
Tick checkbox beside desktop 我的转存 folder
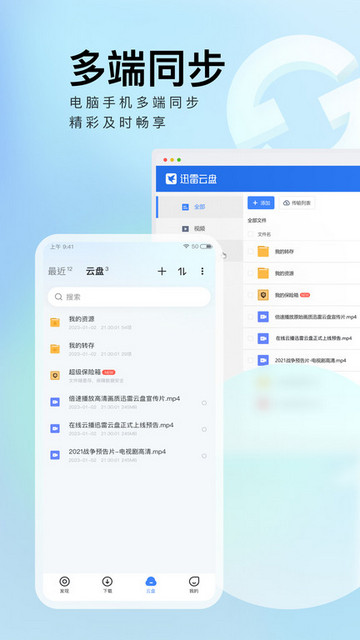coord(251,251)
